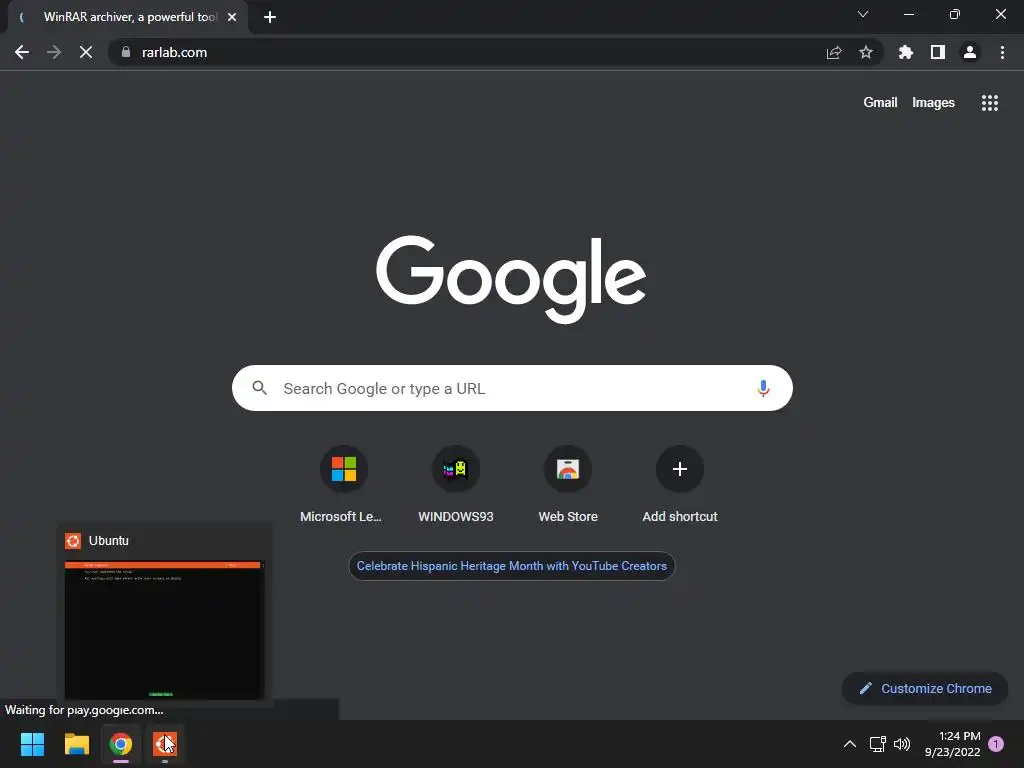Open File Explorer from taskbar
Screen dimensions: 1024x768
click(x=76, y=744)
